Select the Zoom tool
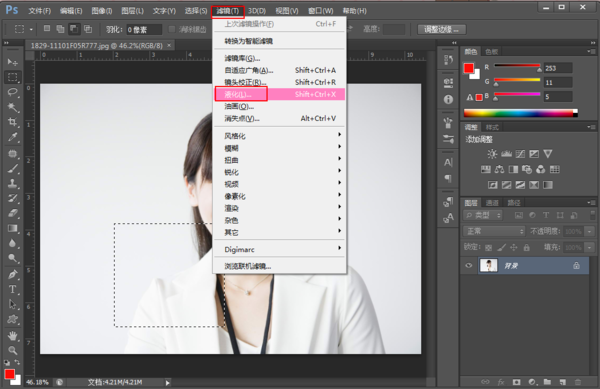The image size is (600, 389). (12, 350)
